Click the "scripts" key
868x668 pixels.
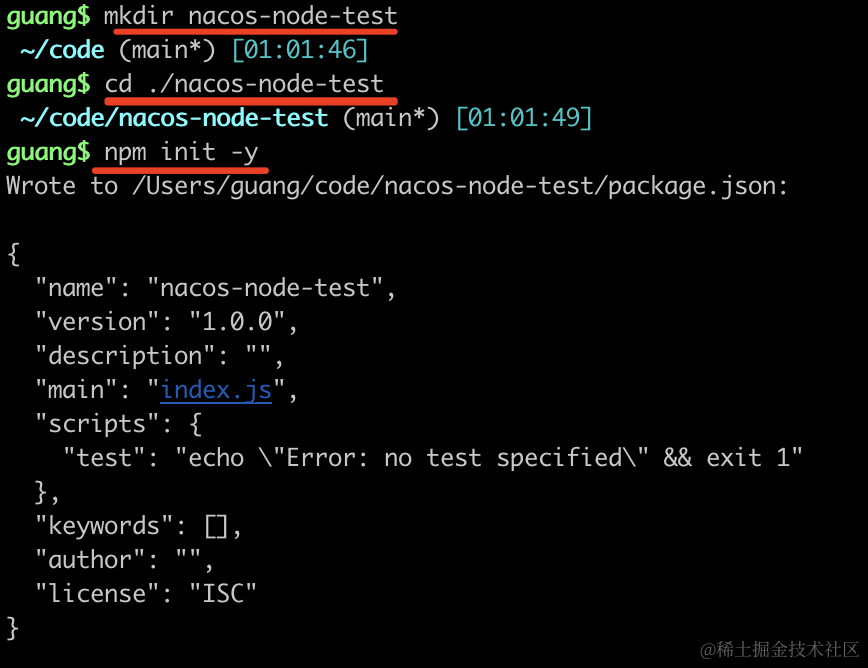tap(104, 424)
